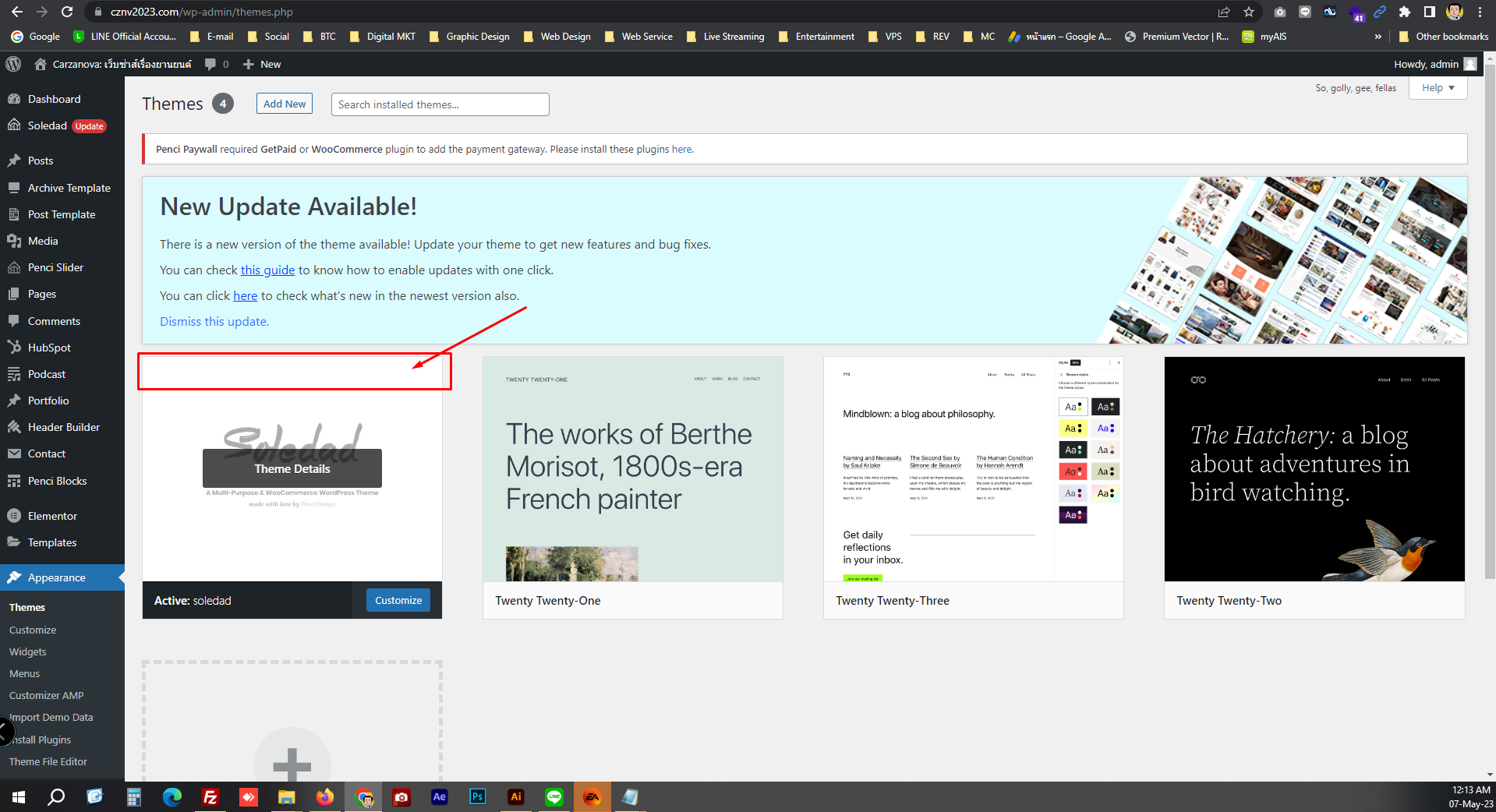Image resolution: width=1496 pixels, height=812 pixels.
Task: Focus the Search installed themes field
Action: [x=440, y=104]
